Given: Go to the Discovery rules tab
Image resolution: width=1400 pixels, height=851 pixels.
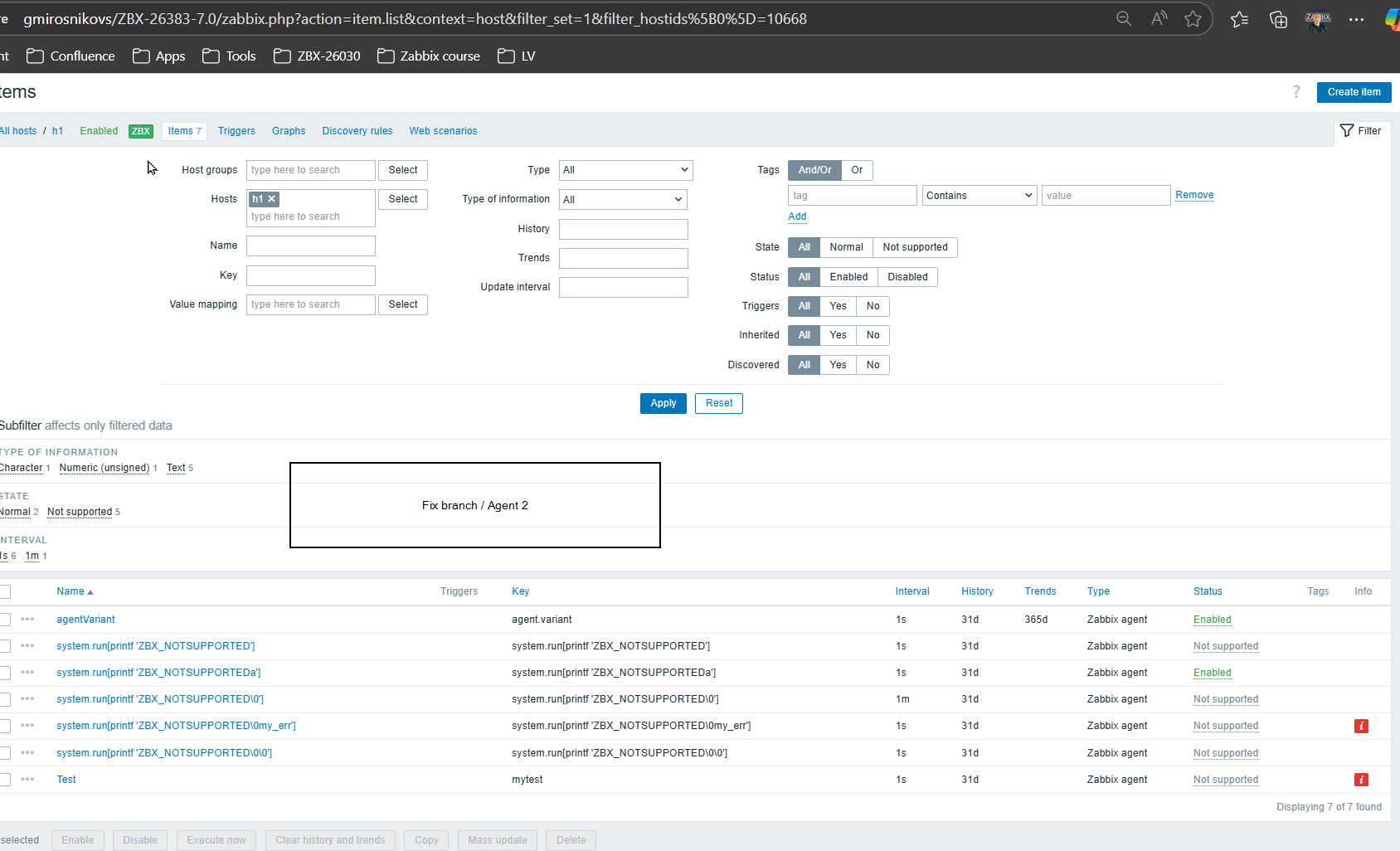Looking at the screenshot, I should click(357, 131).
